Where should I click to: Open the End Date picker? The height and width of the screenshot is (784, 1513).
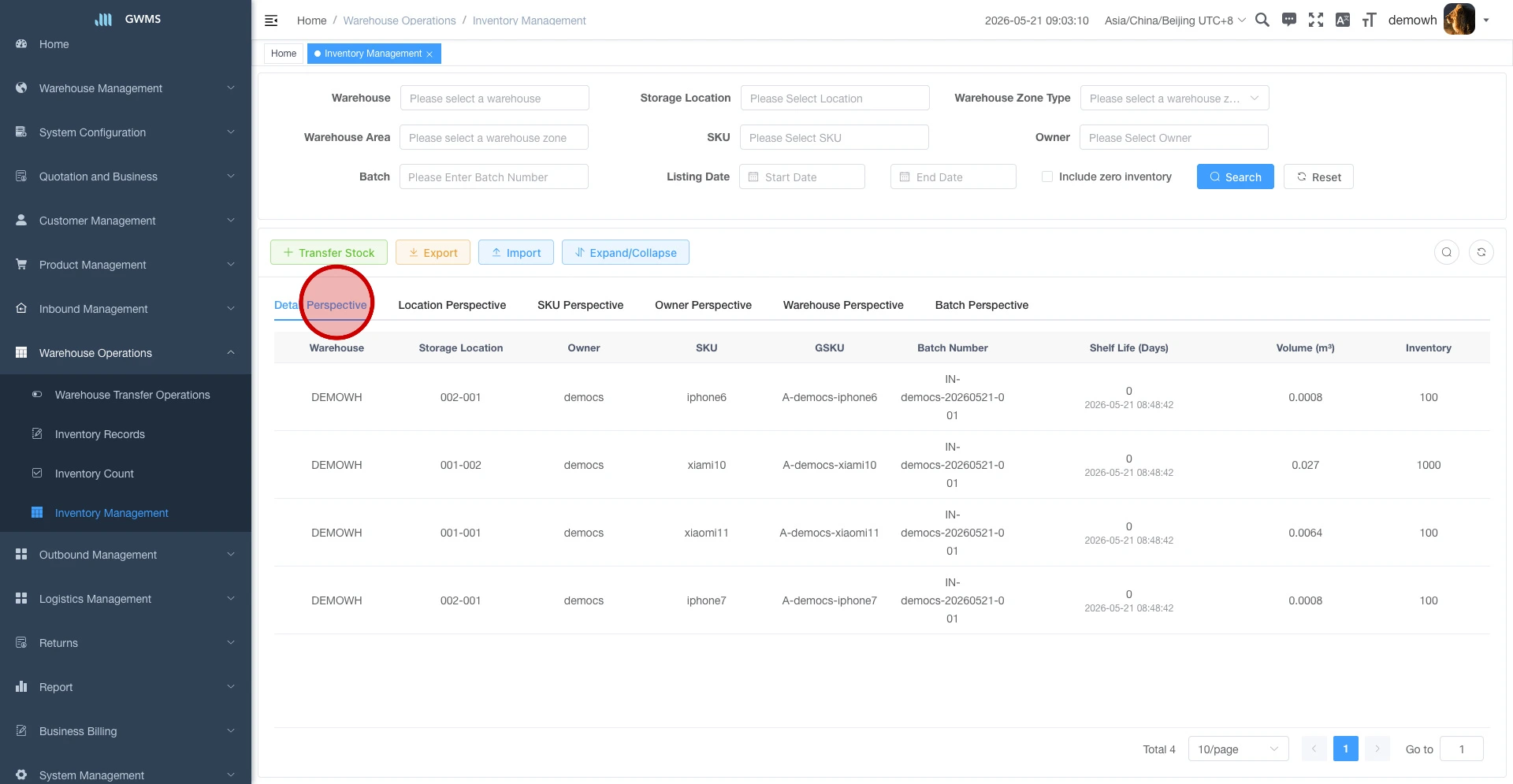(x=953, y=176)
